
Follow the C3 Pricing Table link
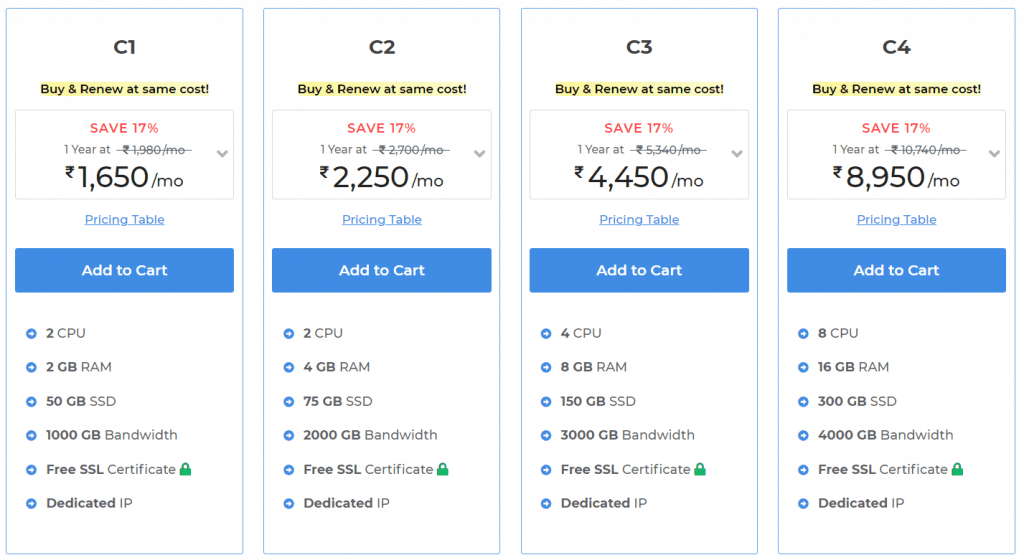(639, 220)
